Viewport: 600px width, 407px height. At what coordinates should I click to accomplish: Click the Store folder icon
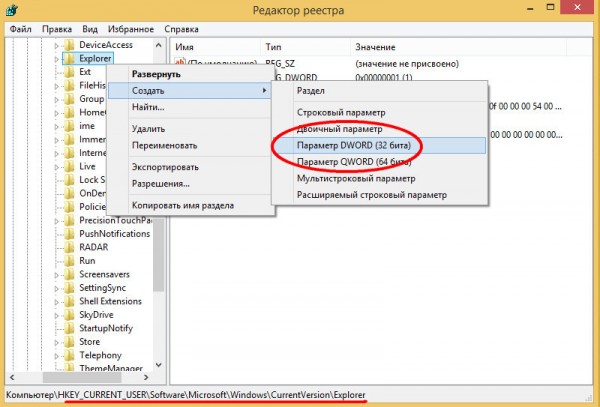coord(68,342)
